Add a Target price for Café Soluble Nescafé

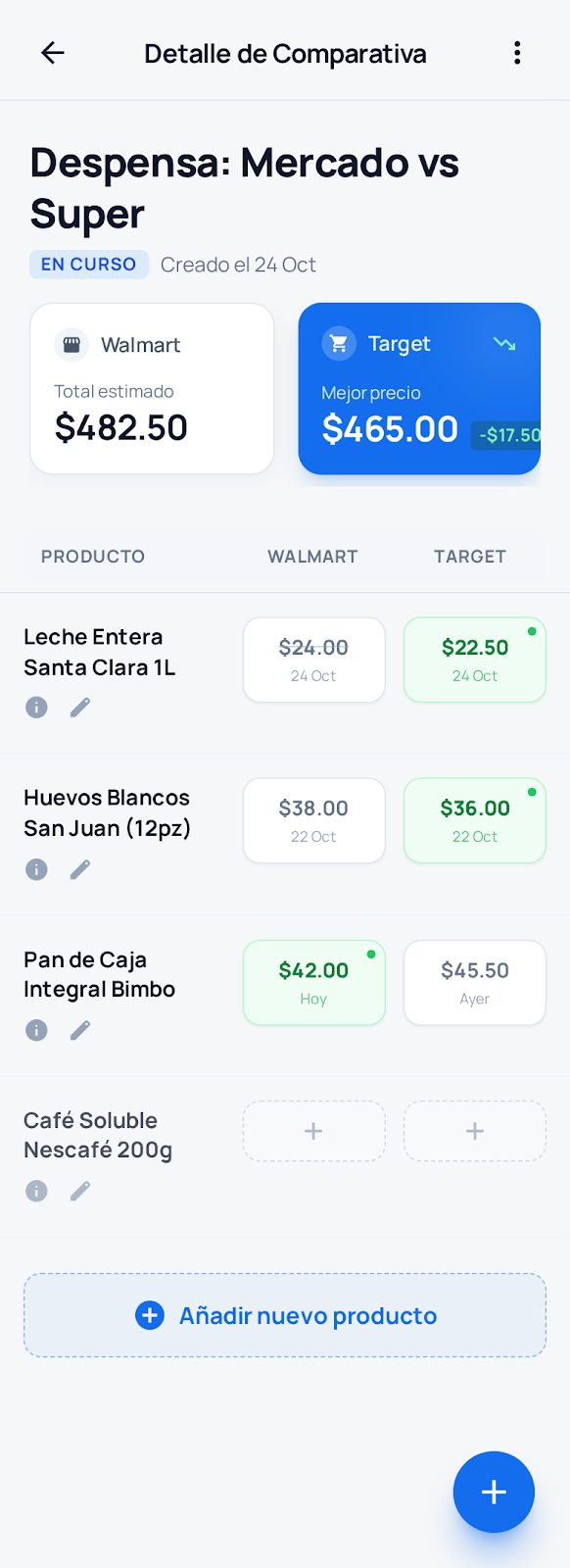coord(474,1130)
